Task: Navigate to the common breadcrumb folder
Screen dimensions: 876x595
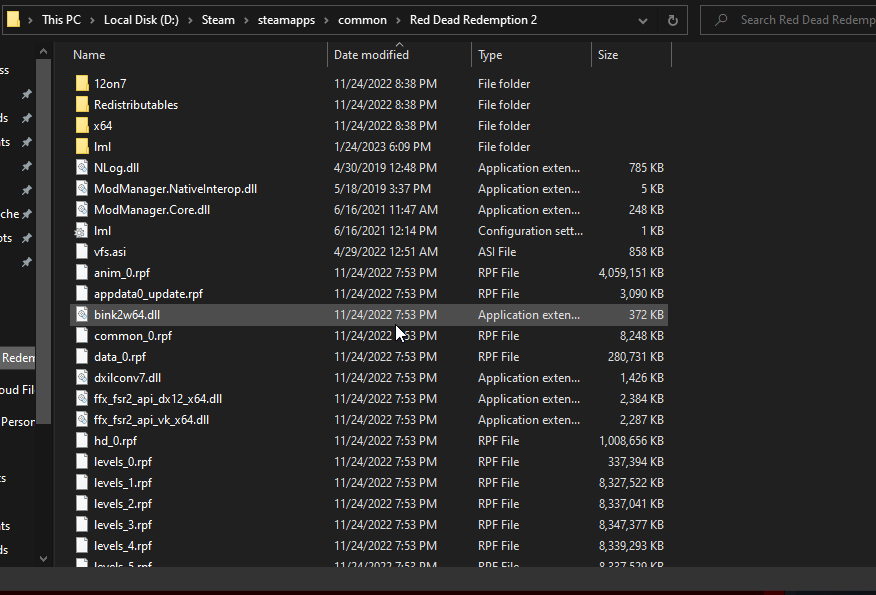Action: pos(362,20)
